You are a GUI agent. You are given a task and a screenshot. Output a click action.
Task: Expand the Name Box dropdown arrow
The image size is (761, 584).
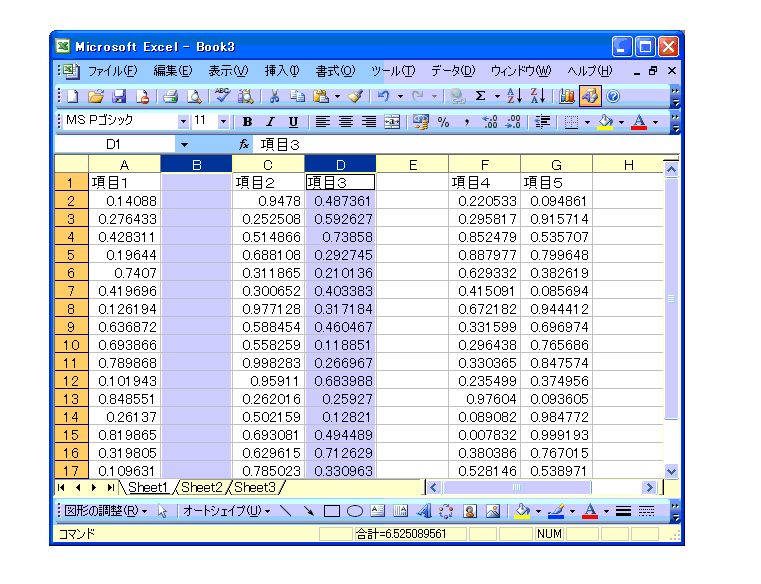184,145
